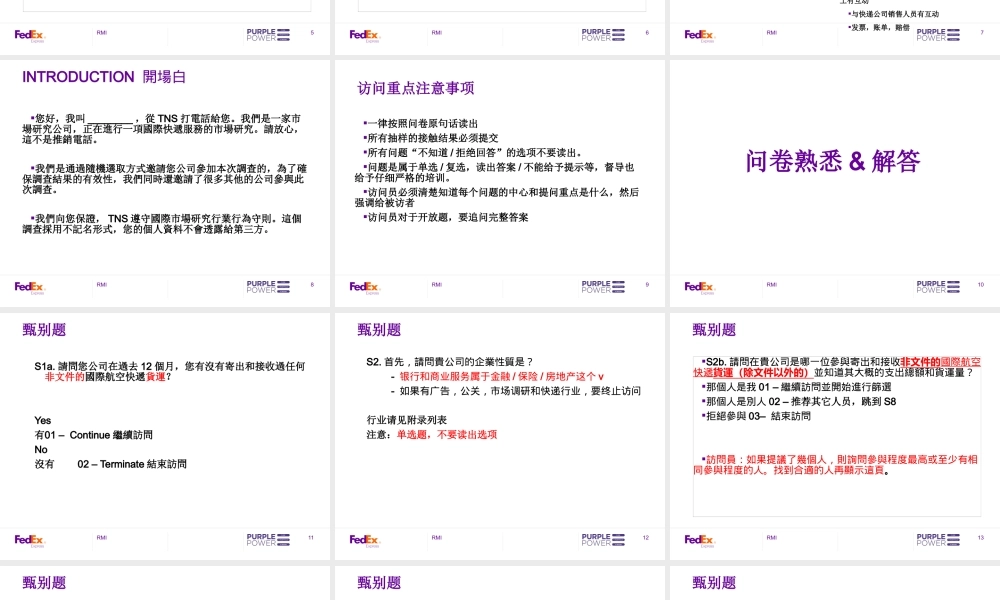This screenshot has height=600, width=1000.
Task: Select the 'INTRODUCTION 開場白' slide title
Action: (104, 77)
